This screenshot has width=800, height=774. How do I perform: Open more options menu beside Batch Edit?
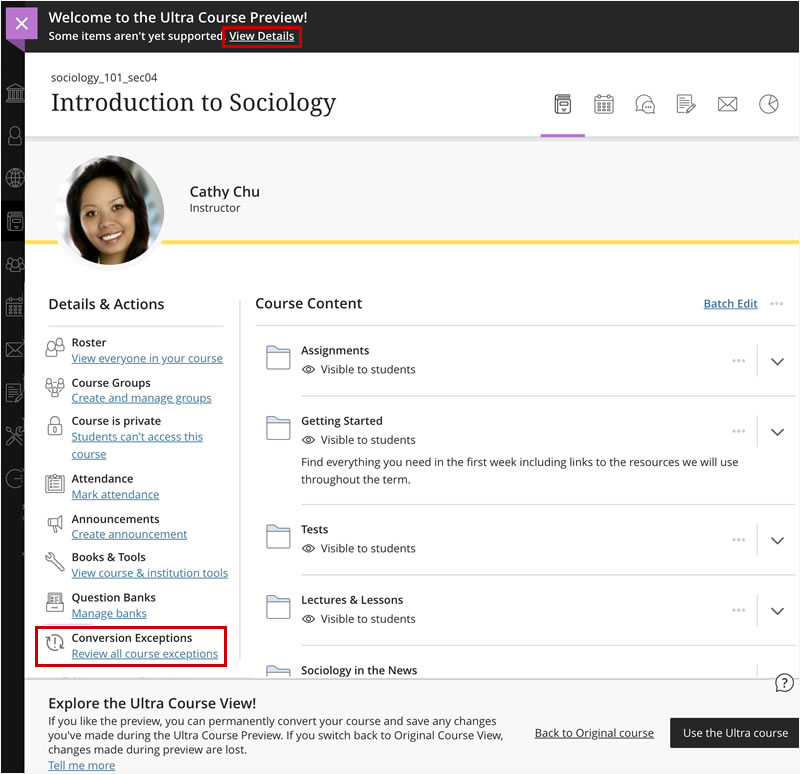click(777, 304)
